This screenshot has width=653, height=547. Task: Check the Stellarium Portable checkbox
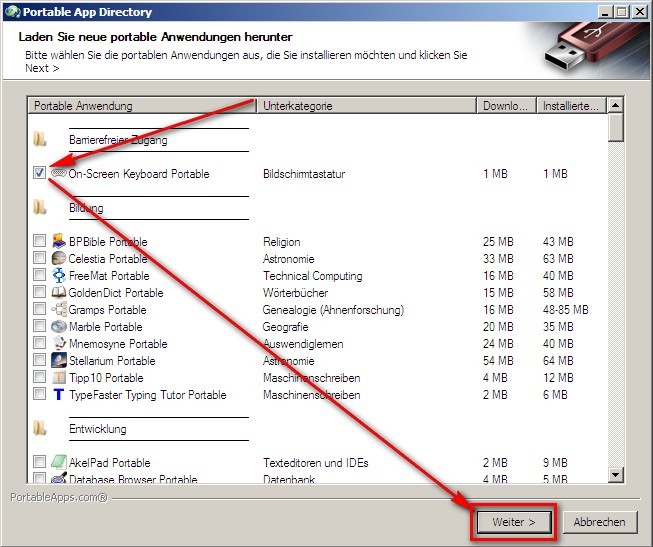pos(40,359)
